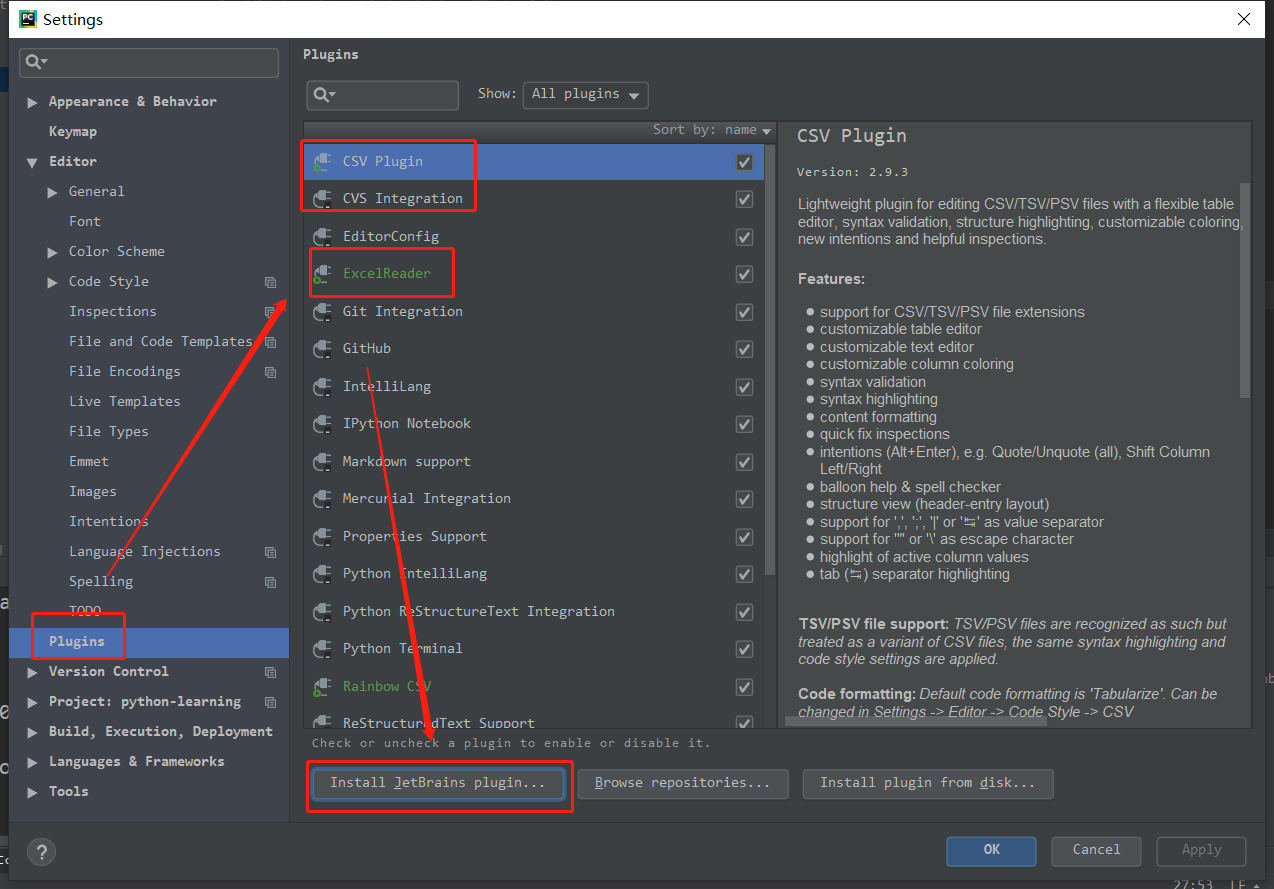This screenshot has height=889, width=1274.
Task: Click Install plugin from disk button
Action: tap(928, 783)
